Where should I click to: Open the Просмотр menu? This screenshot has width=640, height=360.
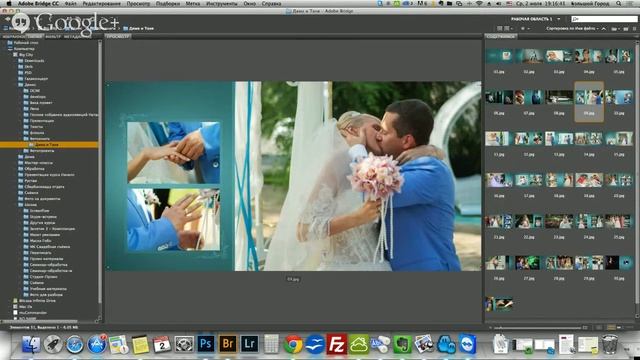tap(138, 3)
